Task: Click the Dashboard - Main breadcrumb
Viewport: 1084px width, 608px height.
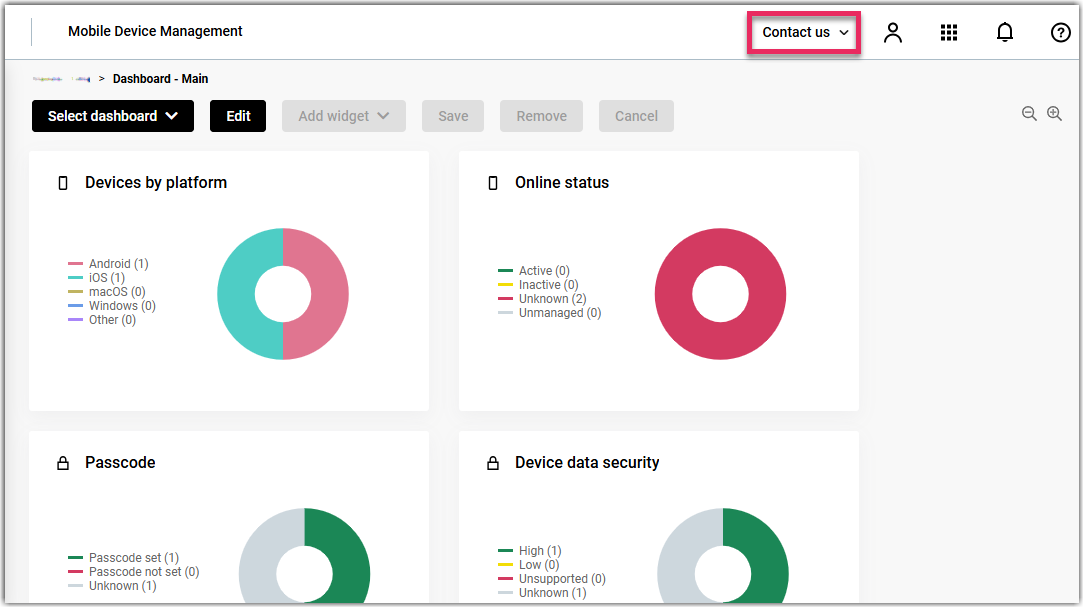Action: pos(160,79)
